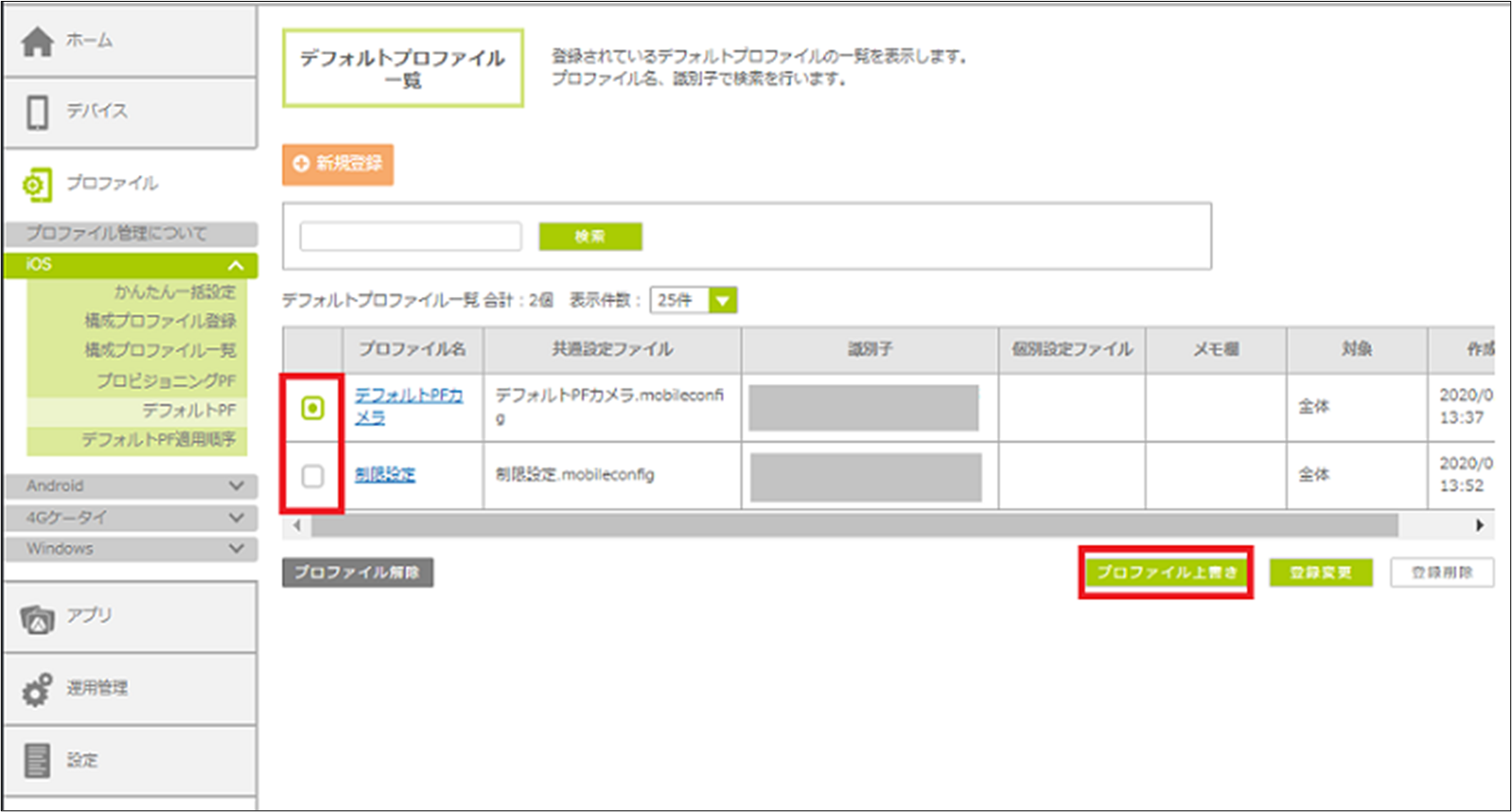The height and width of the screenshot is (812, 1512).
Task: Collapse the iOS menu section
Action: click(x=235, y=265)
